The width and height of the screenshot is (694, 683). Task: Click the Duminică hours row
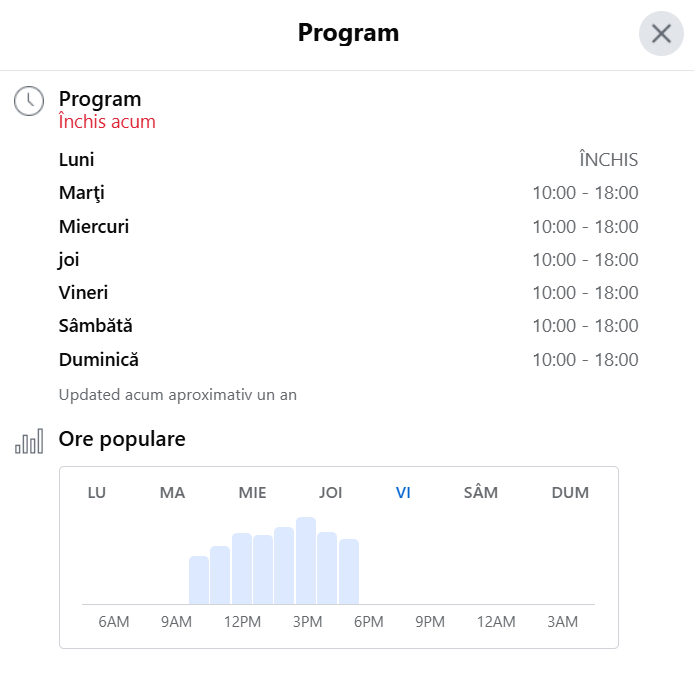click(x=348, y=359)
